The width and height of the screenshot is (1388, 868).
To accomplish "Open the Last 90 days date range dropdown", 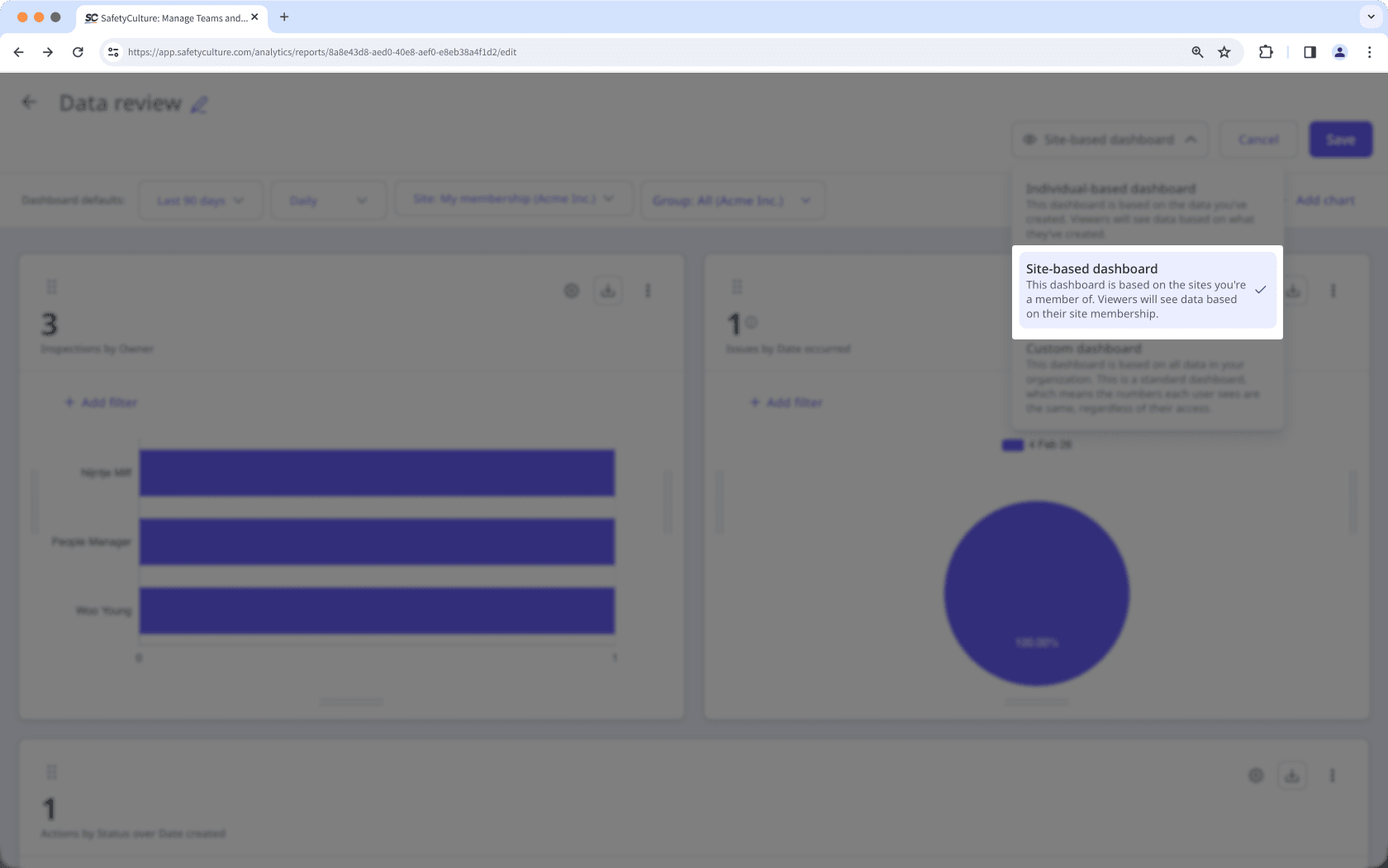I will (x=200, y=199).
